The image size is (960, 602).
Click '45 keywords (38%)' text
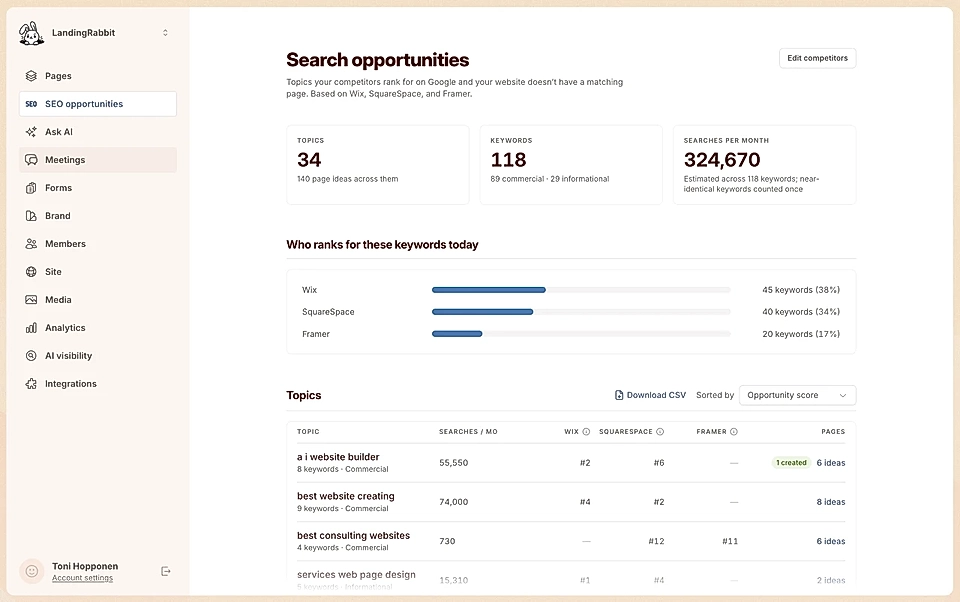[x=801, y=290]
